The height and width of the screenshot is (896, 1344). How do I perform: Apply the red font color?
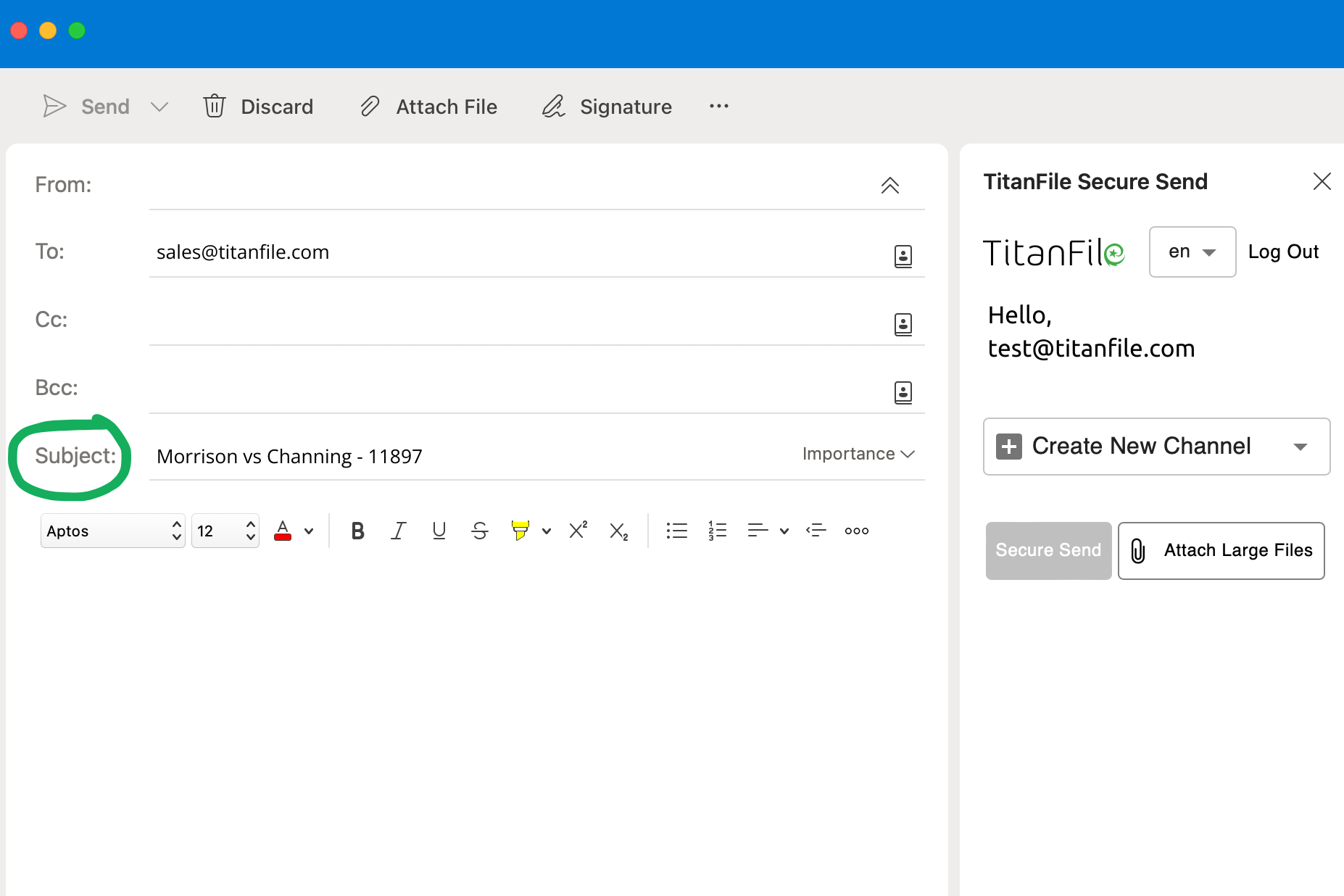283,531
